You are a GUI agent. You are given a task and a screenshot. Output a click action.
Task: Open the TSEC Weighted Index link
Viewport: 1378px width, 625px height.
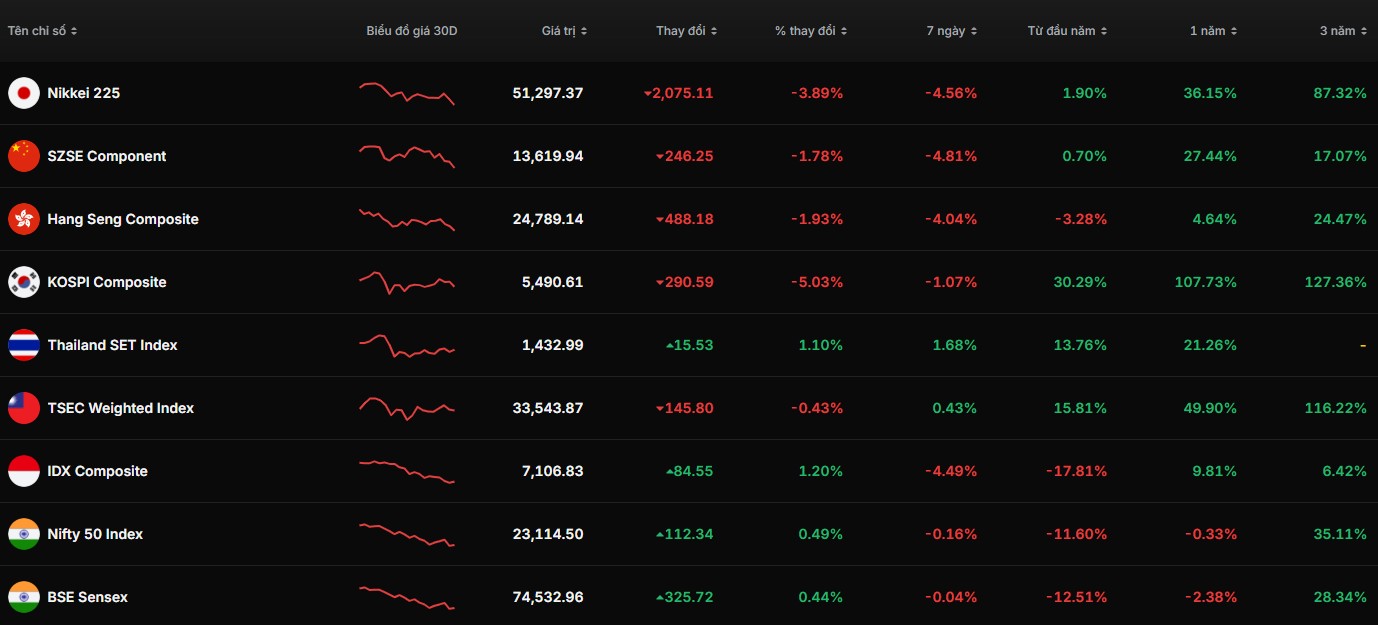(121, 408)
